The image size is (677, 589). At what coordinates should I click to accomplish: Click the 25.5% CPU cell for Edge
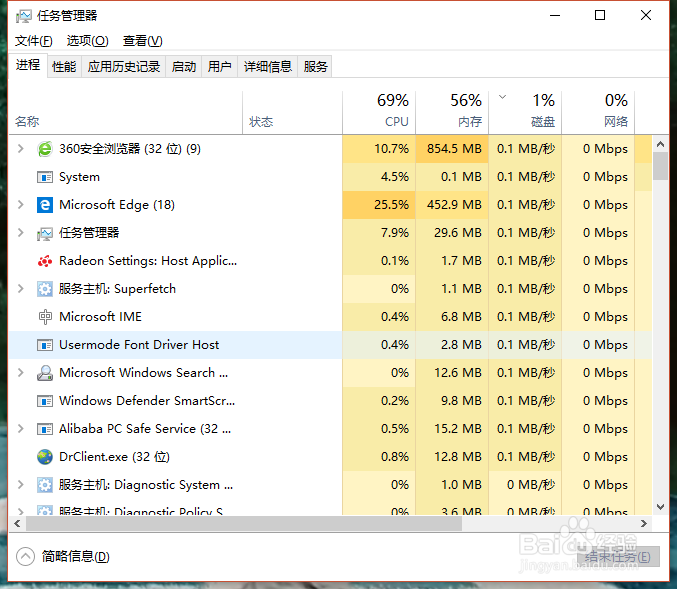379,205
